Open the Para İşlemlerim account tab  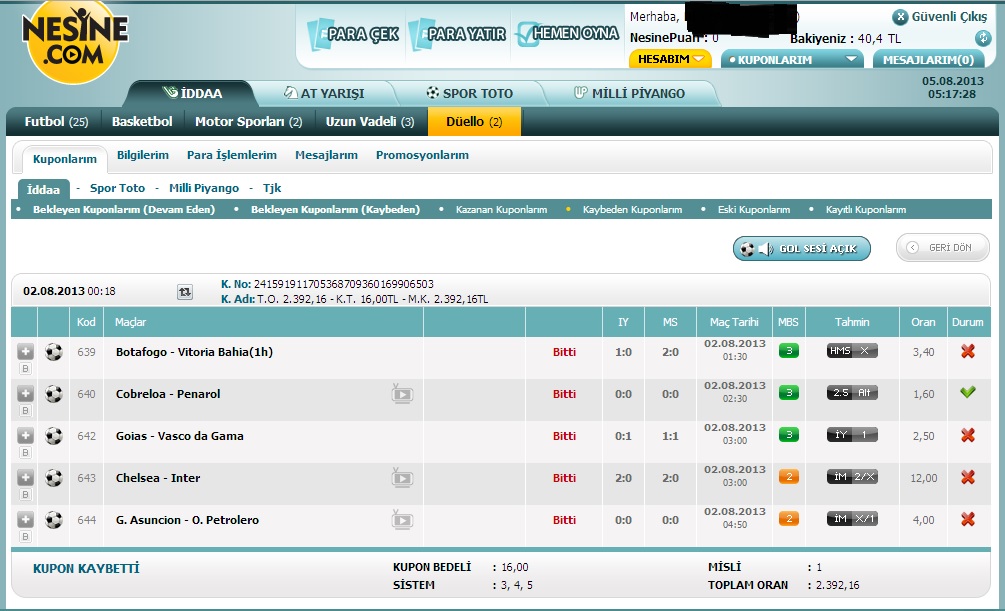pos(232,155)
